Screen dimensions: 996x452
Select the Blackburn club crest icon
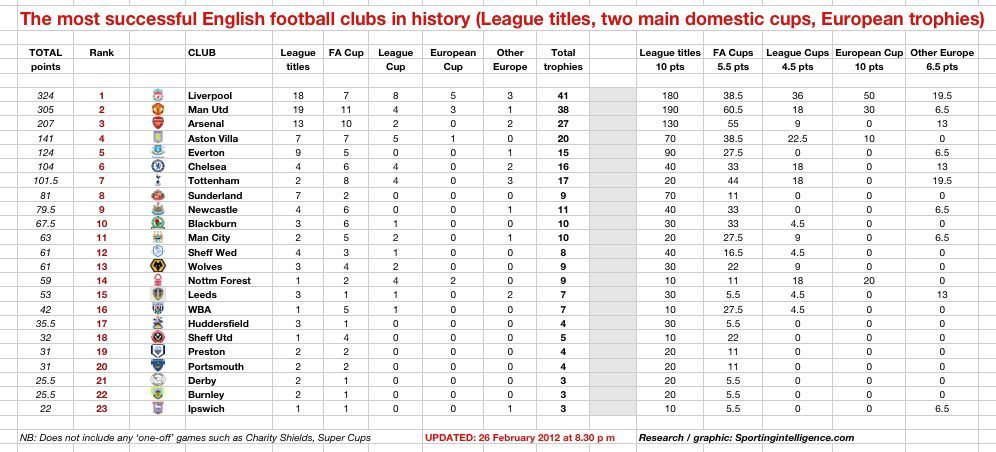tap(158, 223)
